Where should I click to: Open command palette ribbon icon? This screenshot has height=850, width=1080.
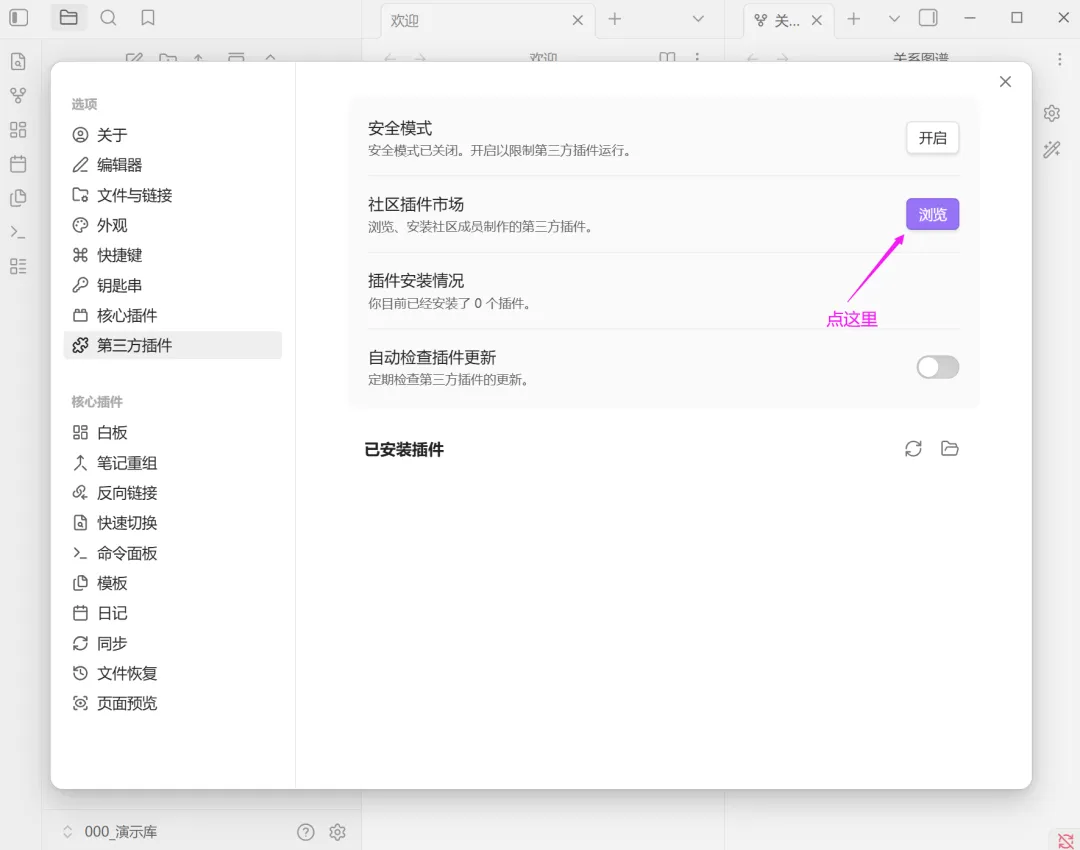pyautogui.click(x=19, y=232)
